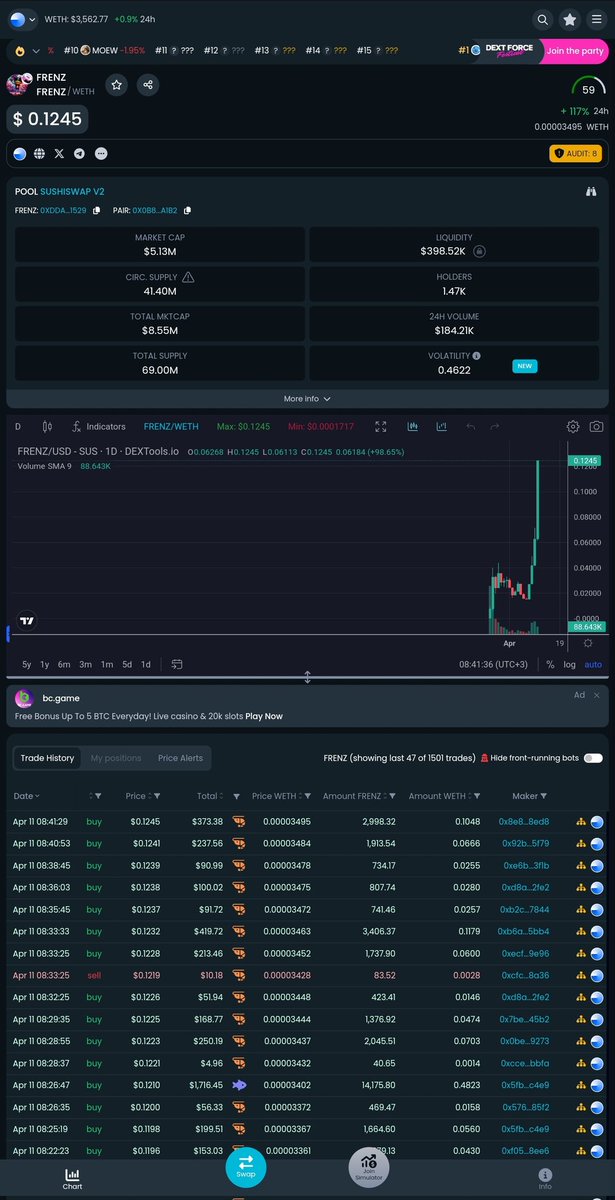Open more links ellipsis icon under price
The height and width of the screenshot is (1200, 615).
tap(100, 154)
